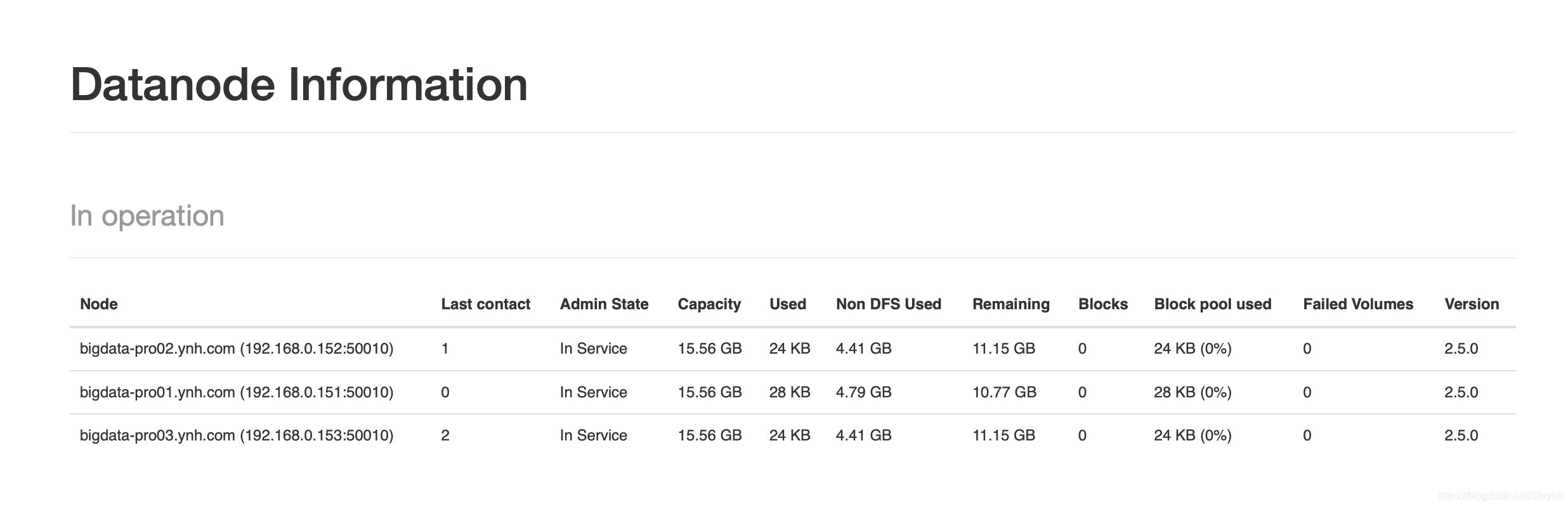Image resolution: width=1568 pixels, height=507 pixels.
Task: Click Failed Volumes 0 in pro03 row
Action: click(x=1307, y=435)
